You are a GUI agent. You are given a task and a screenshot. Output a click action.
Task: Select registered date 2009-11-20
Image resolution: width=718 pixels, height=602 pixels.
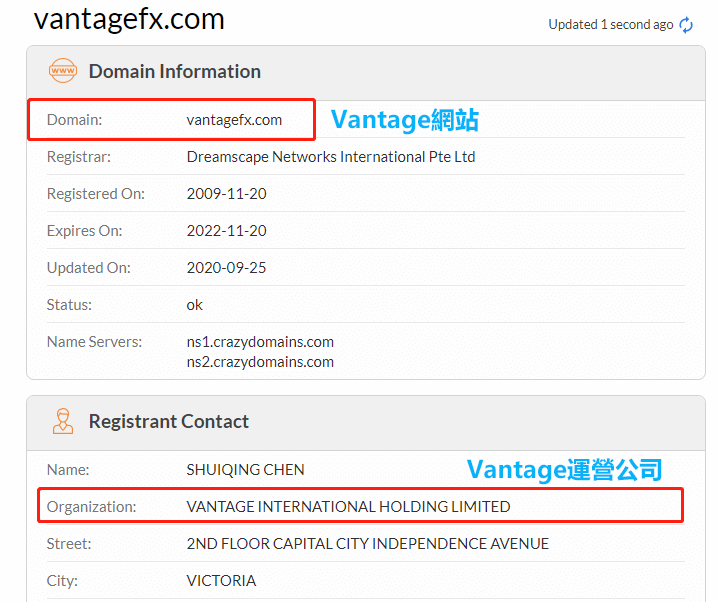pyautogui.click(x=226, y=194)
